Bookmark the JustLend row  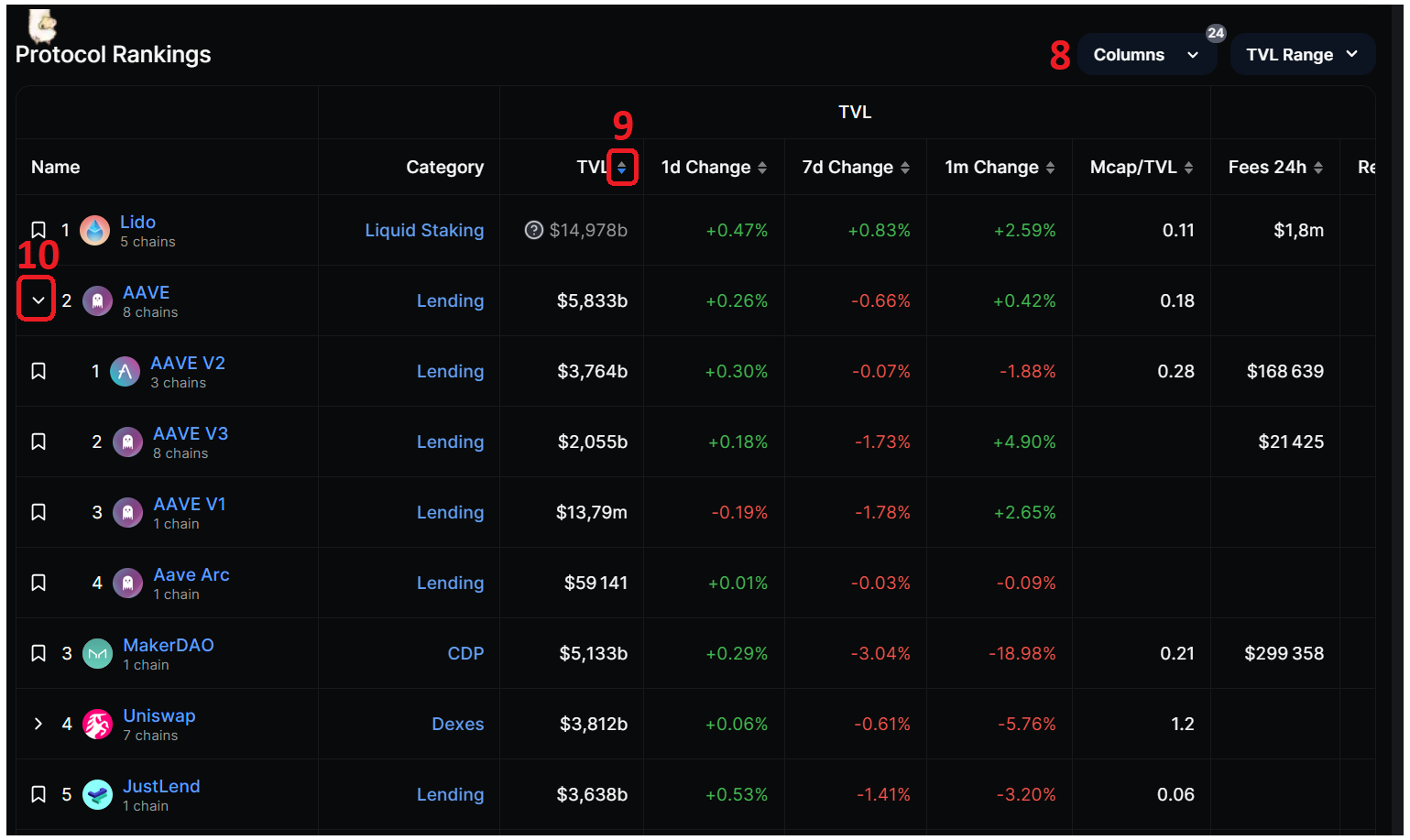[38, 794]
